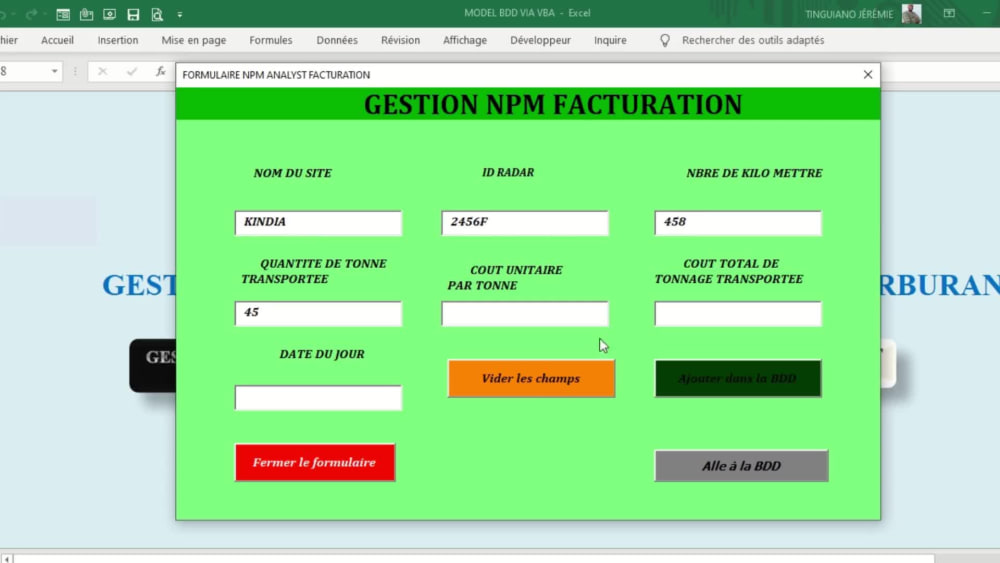Click the lightbulb Tell Me icon
Screen dimensions: 1000x563
665,40
